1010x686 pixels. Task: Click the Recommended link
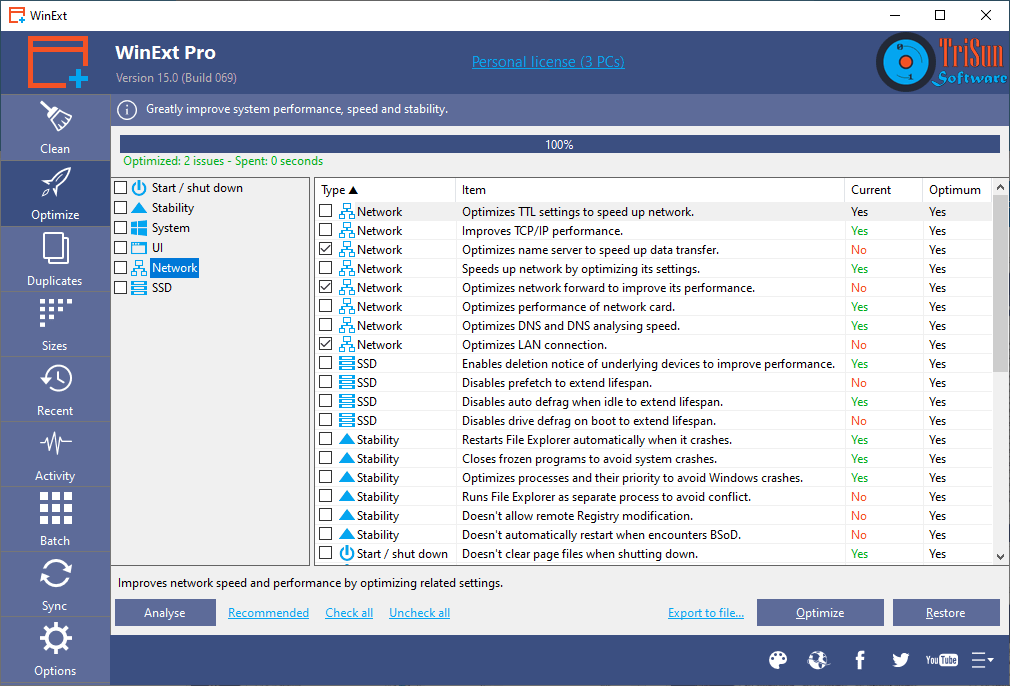269,613
